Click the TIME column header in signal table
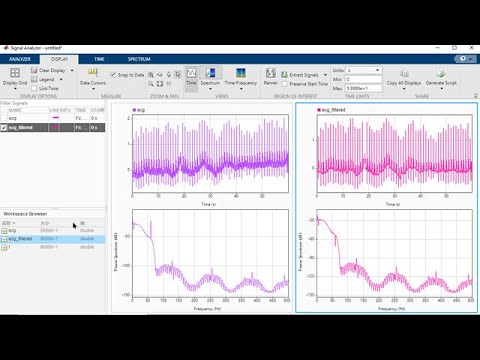 point(81,110)
